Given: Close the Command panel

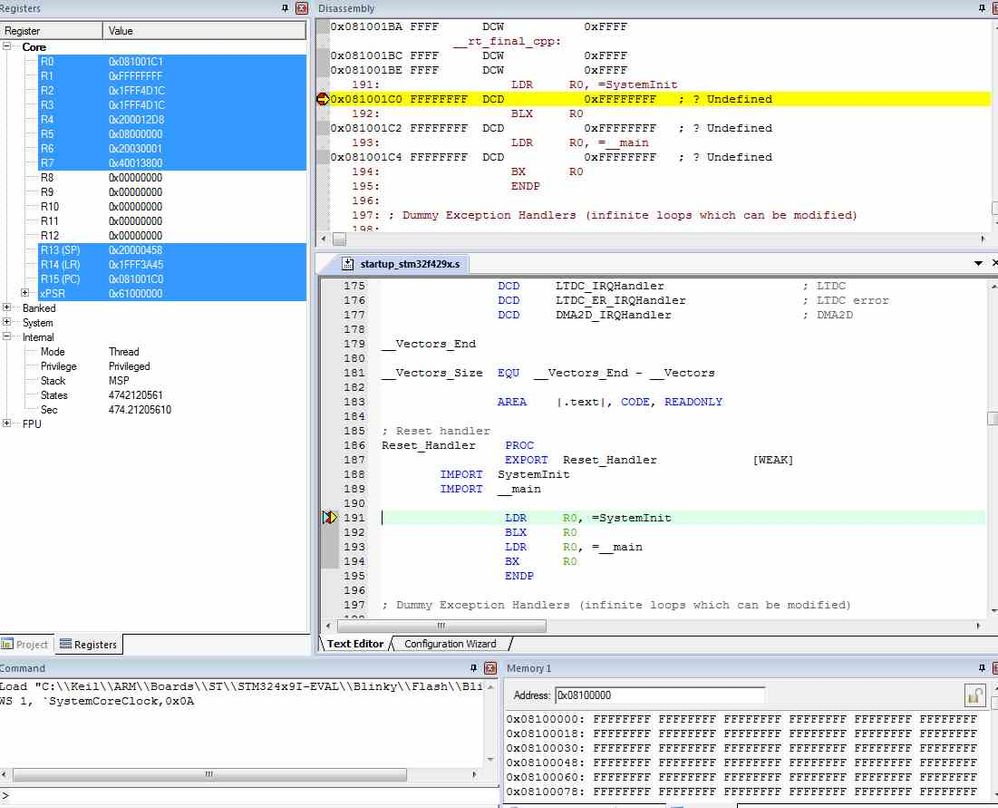Looking at the screenshot, I should (x=490, y=668).
